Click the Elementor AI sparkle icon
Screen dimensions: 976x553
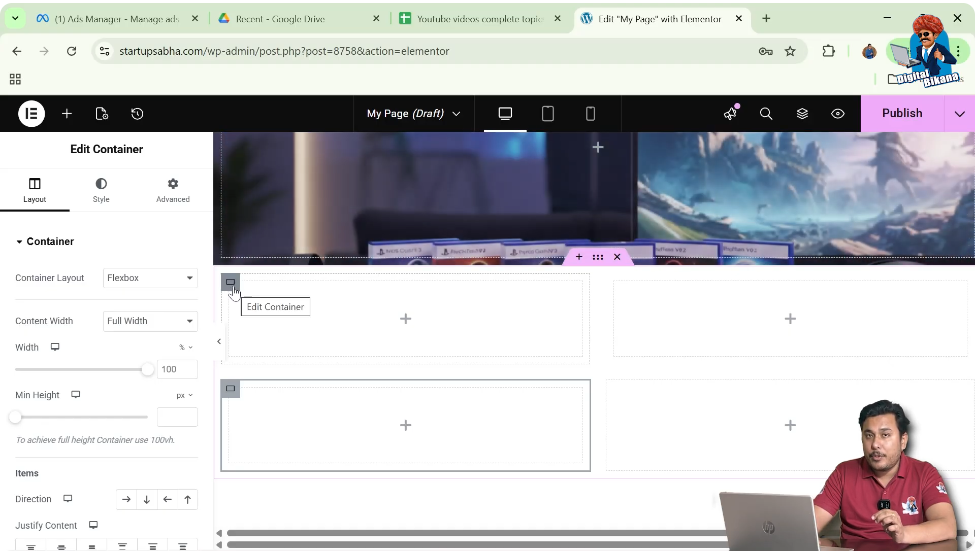730,114
